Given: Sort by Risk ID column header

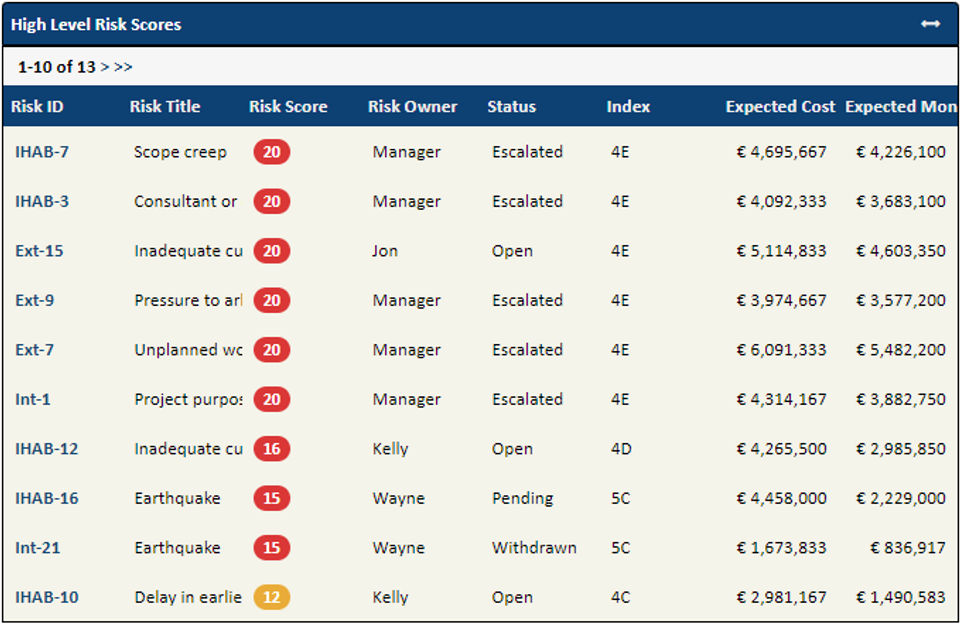Looking at the screenshot, I should (39, 107).
